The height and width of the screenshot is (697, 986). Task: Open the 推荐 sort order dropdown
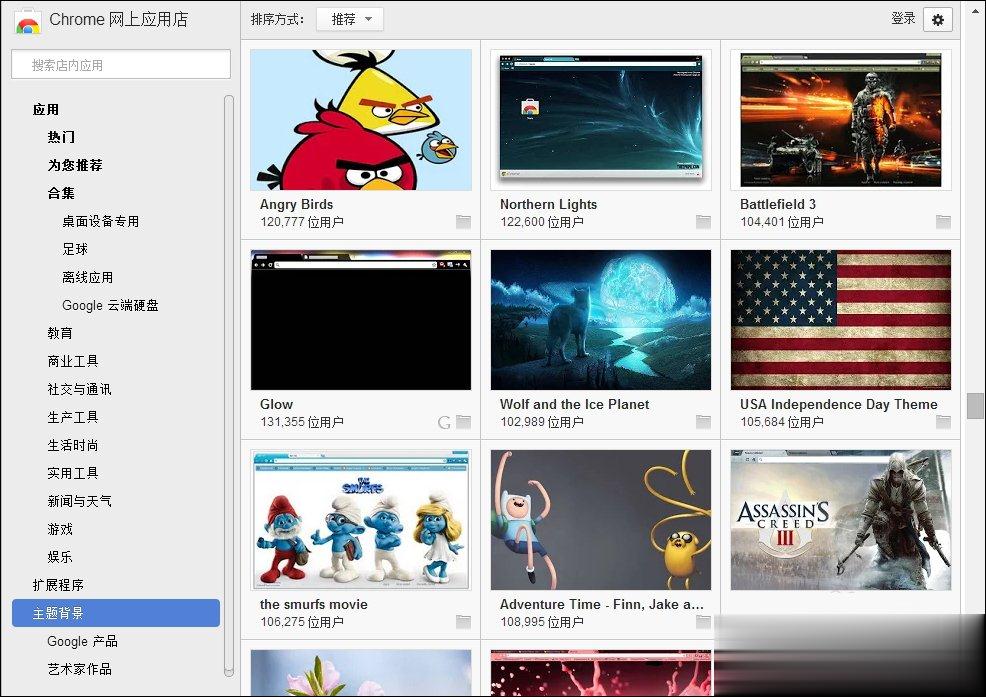[x=352, y=20]
